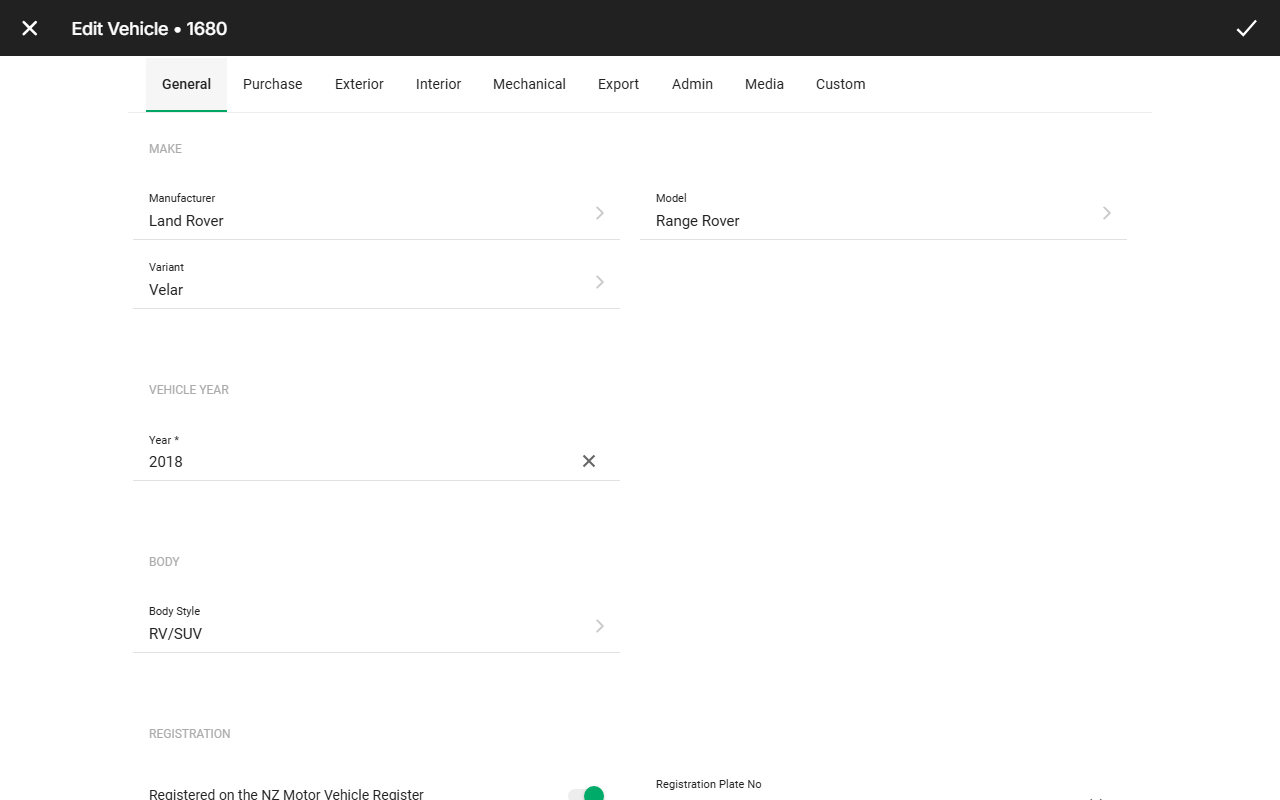Open the Model selector chevron
This screenshot has width=1280, height=800.
coord(1107,213)
